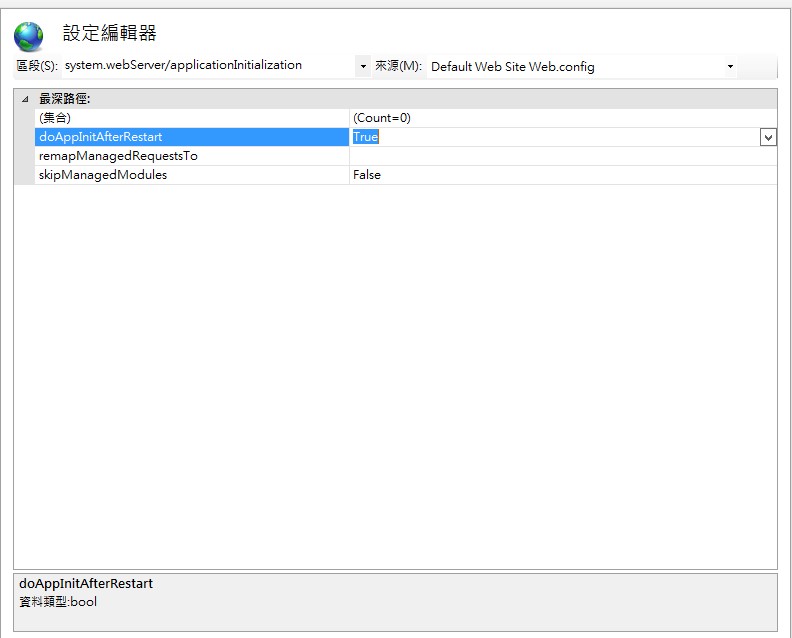Click the False value of skipManagedModules
Image resolution: width=792 pixels, height=638 pixels.
[563, 175]
